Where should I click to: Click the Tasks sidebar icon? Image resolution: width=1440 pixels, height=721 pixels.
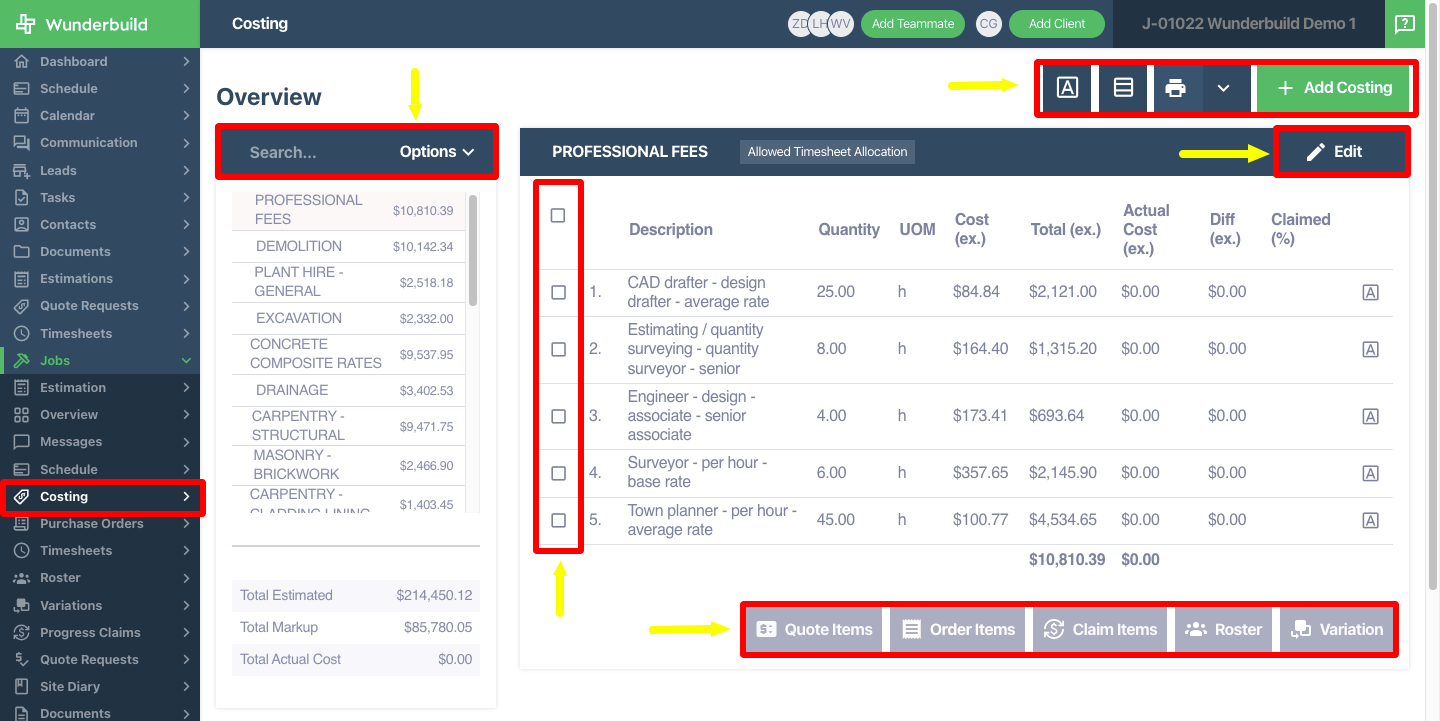click(x=21, y=198)
